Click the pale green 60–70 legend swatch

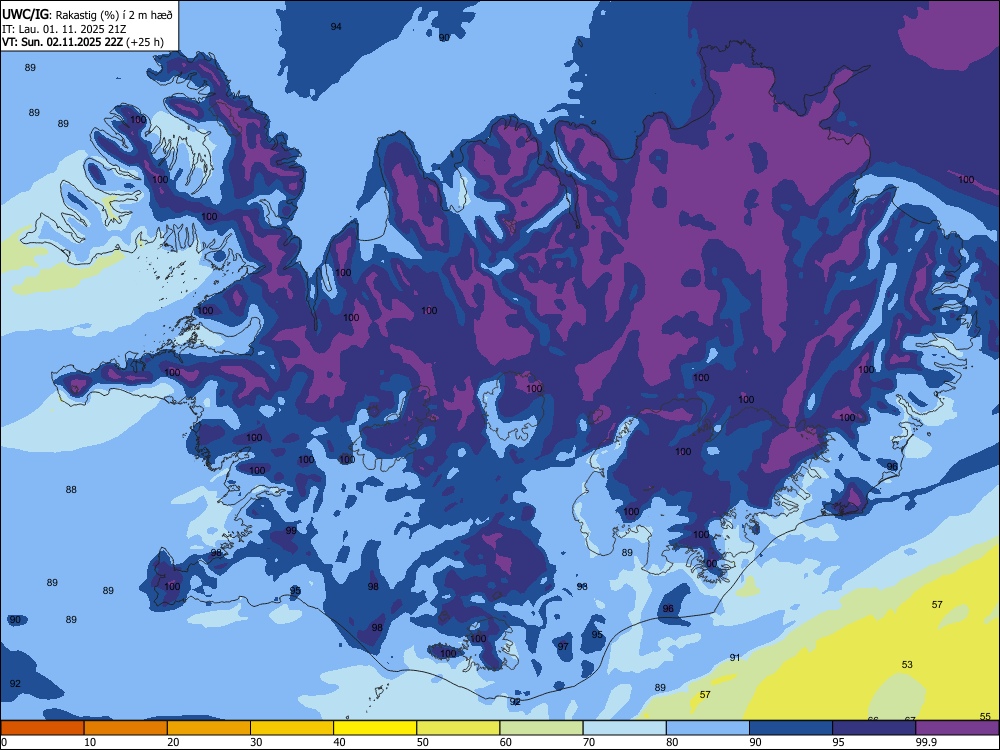click(541, 728)
